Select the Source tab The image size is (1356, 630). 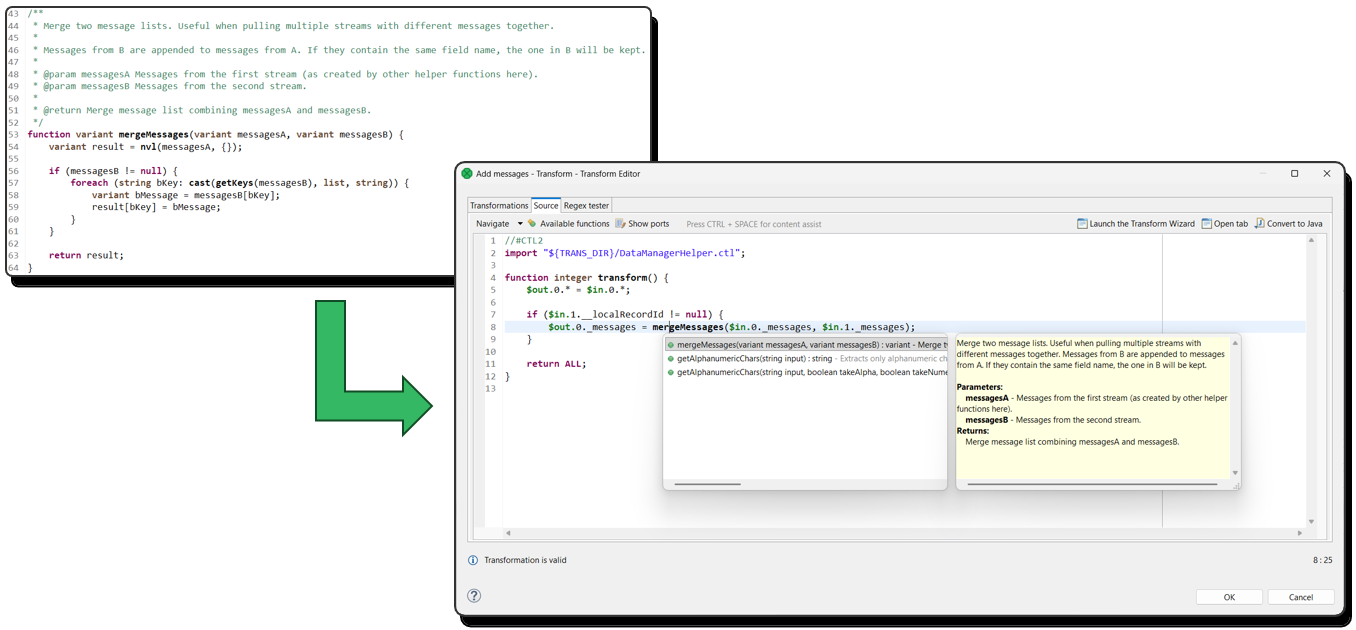pos(546,205)
